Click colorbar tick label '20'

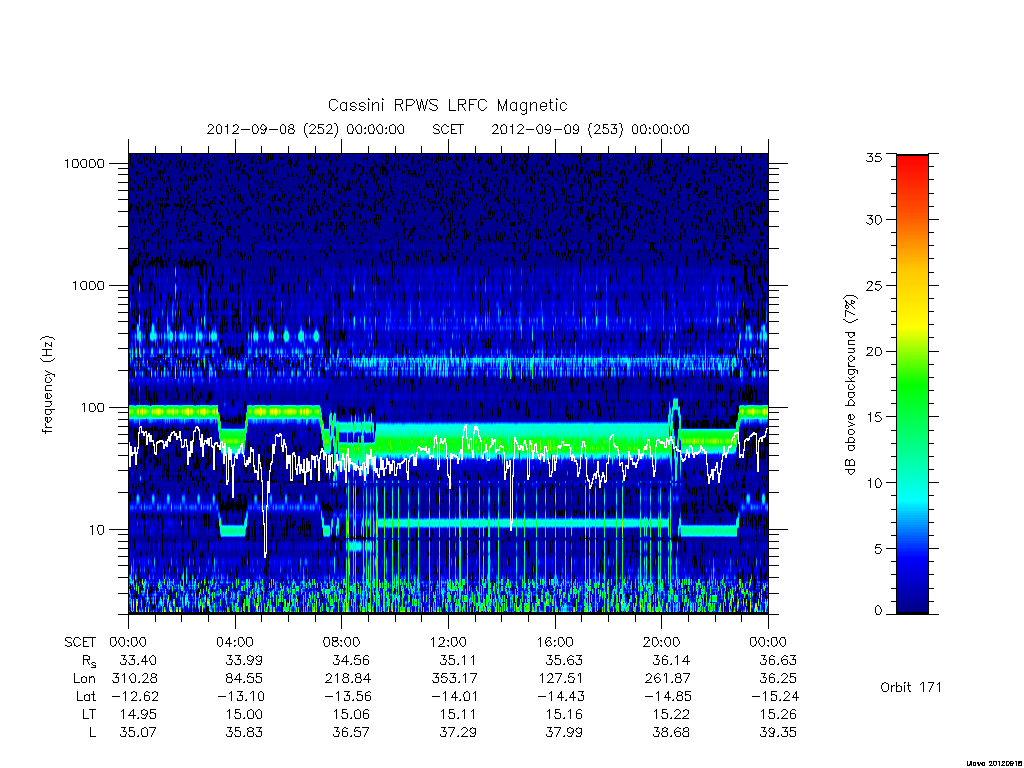coord(874,351)
